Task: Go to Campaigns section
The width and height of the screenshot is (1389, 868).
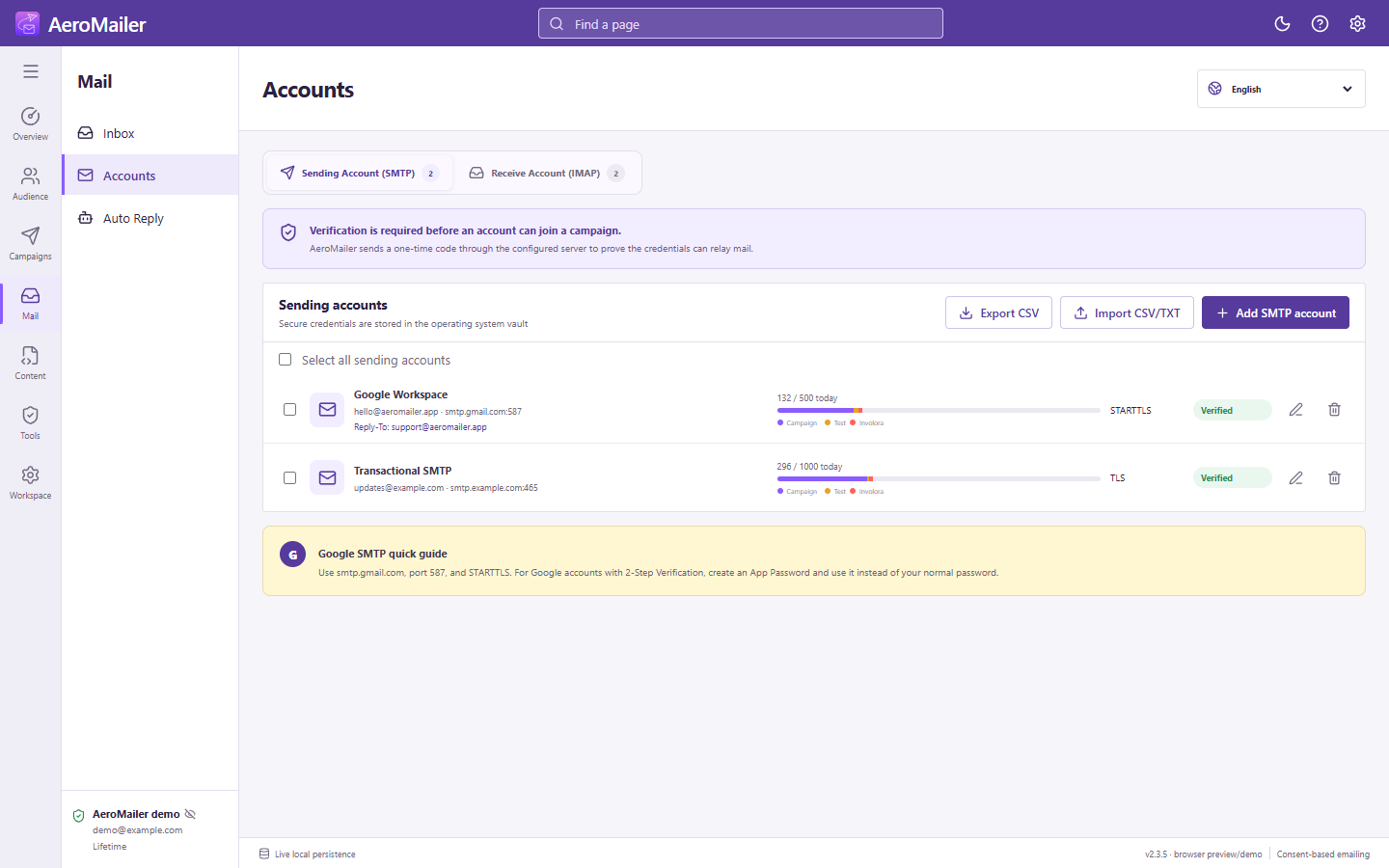Action: pyautogui.click(x=31, y=243)
